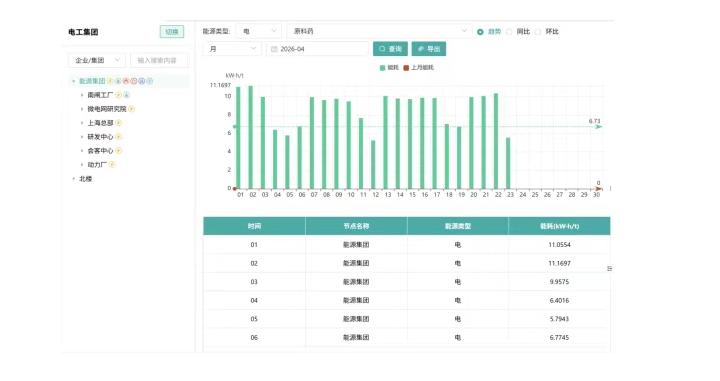
Task: Click the 6.4016 value in row 04
Action: click(559, 300)
